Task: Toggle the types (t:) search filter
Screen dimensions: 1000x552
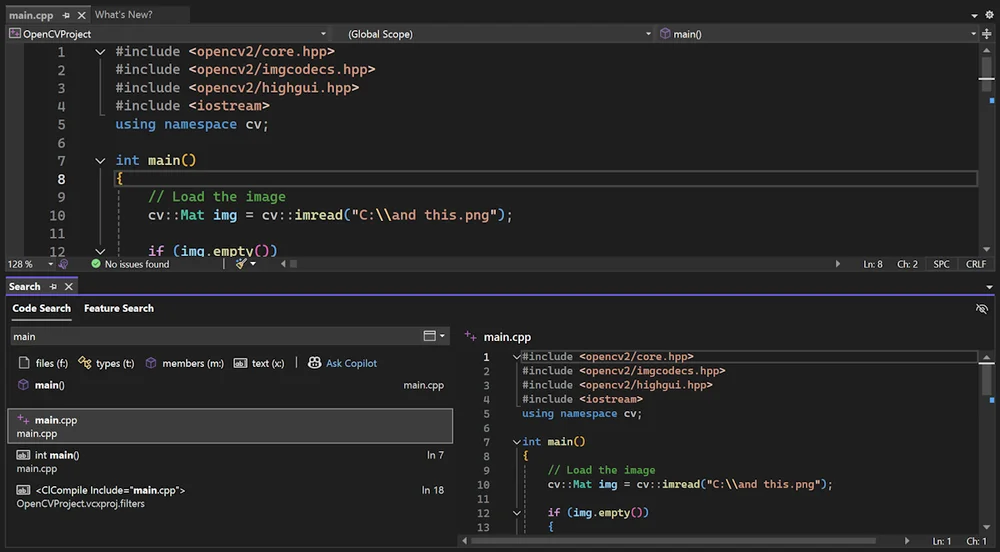Action: (107, 363)
